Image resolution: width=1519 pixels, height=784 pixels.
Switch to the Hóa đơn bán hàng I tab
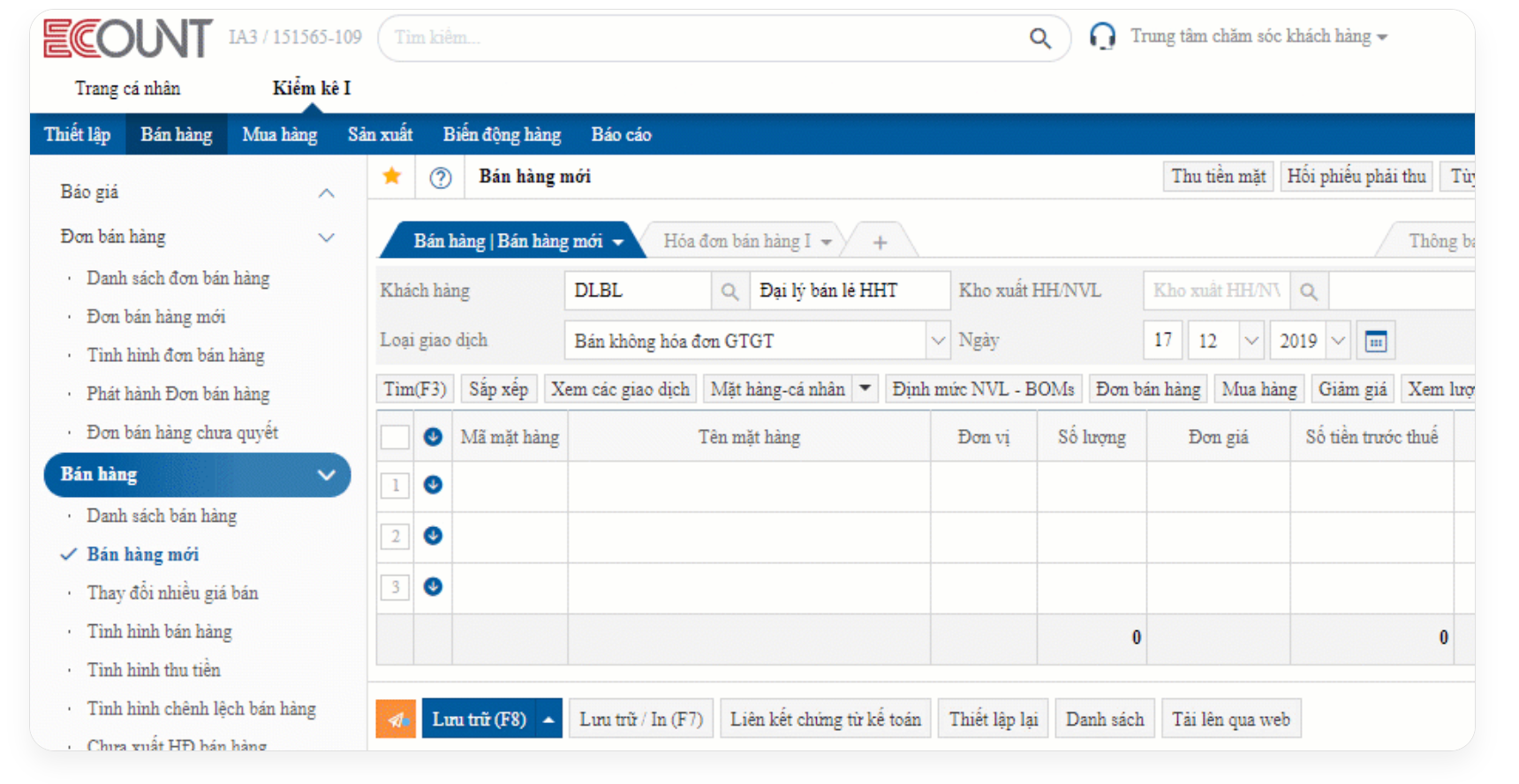point(737,241)
